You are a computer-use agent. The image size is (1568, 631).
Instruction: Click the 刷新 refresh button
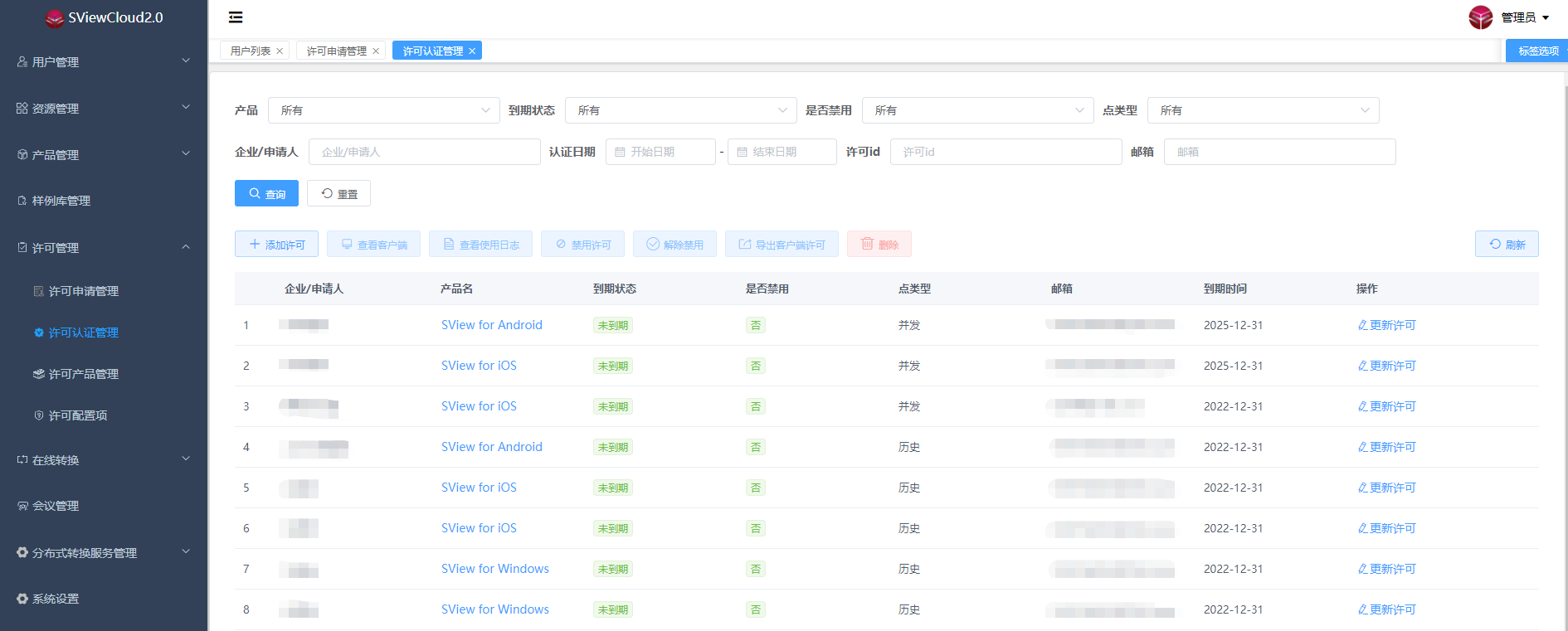pos(1507,244)
